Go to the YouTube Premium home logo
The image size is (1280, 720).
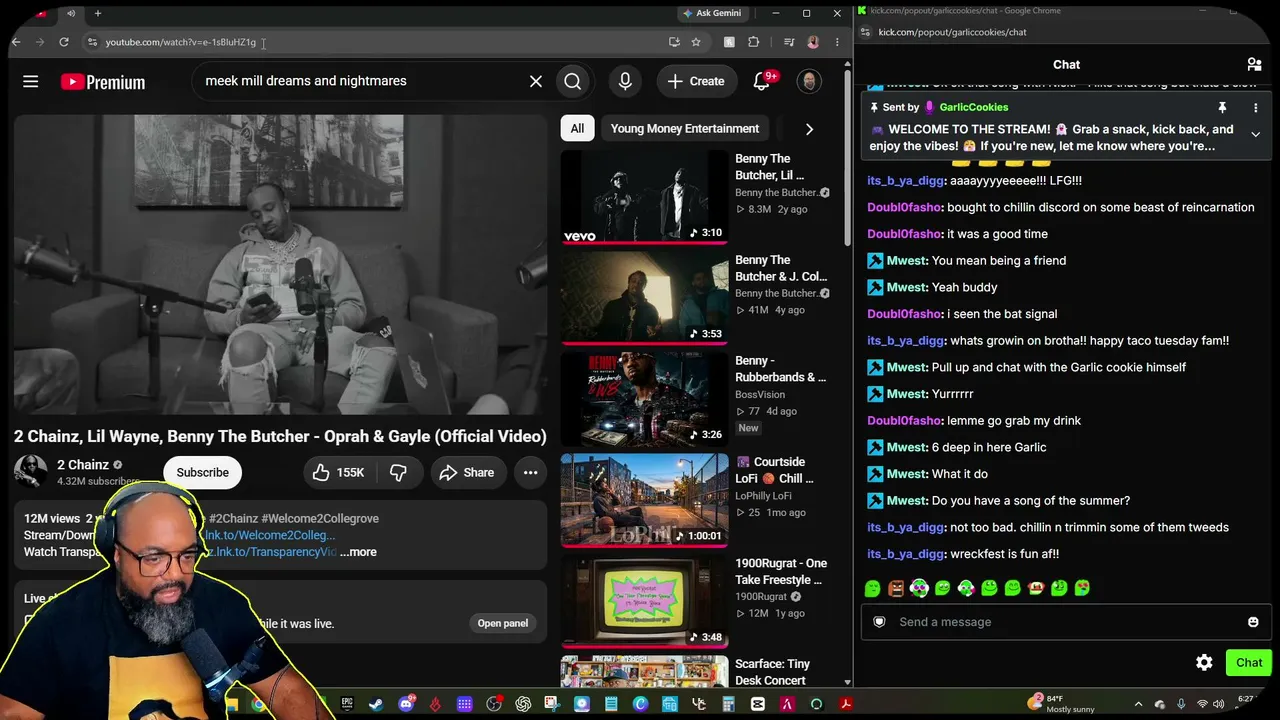click(x=102, y=82)
